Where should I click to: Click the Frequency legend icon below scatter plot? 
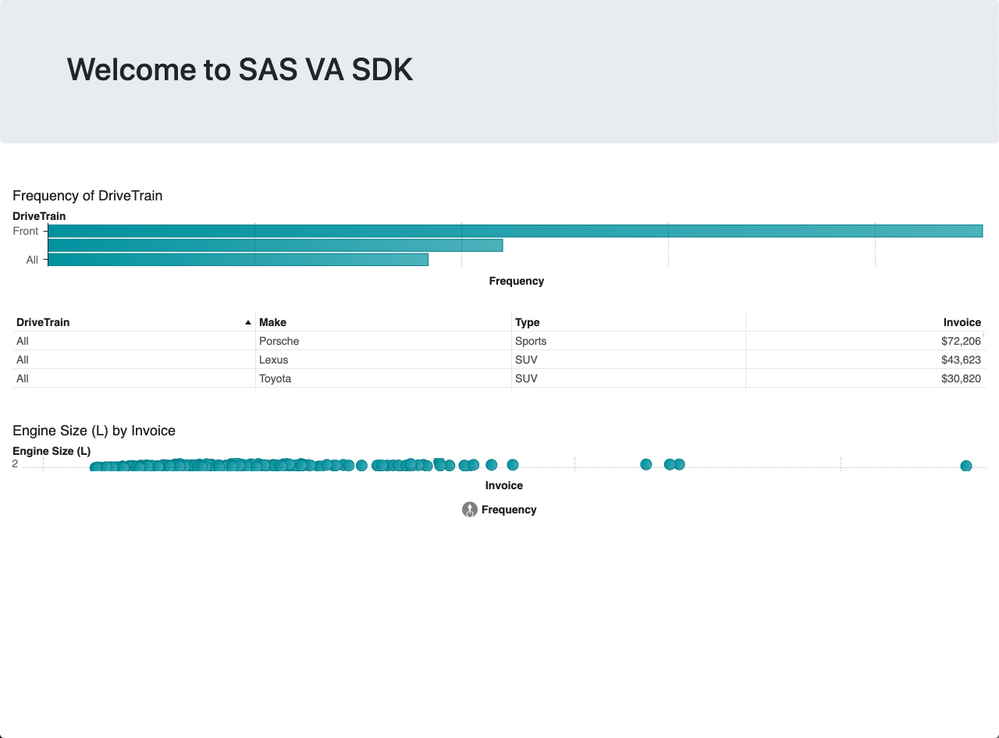[469, 510]
